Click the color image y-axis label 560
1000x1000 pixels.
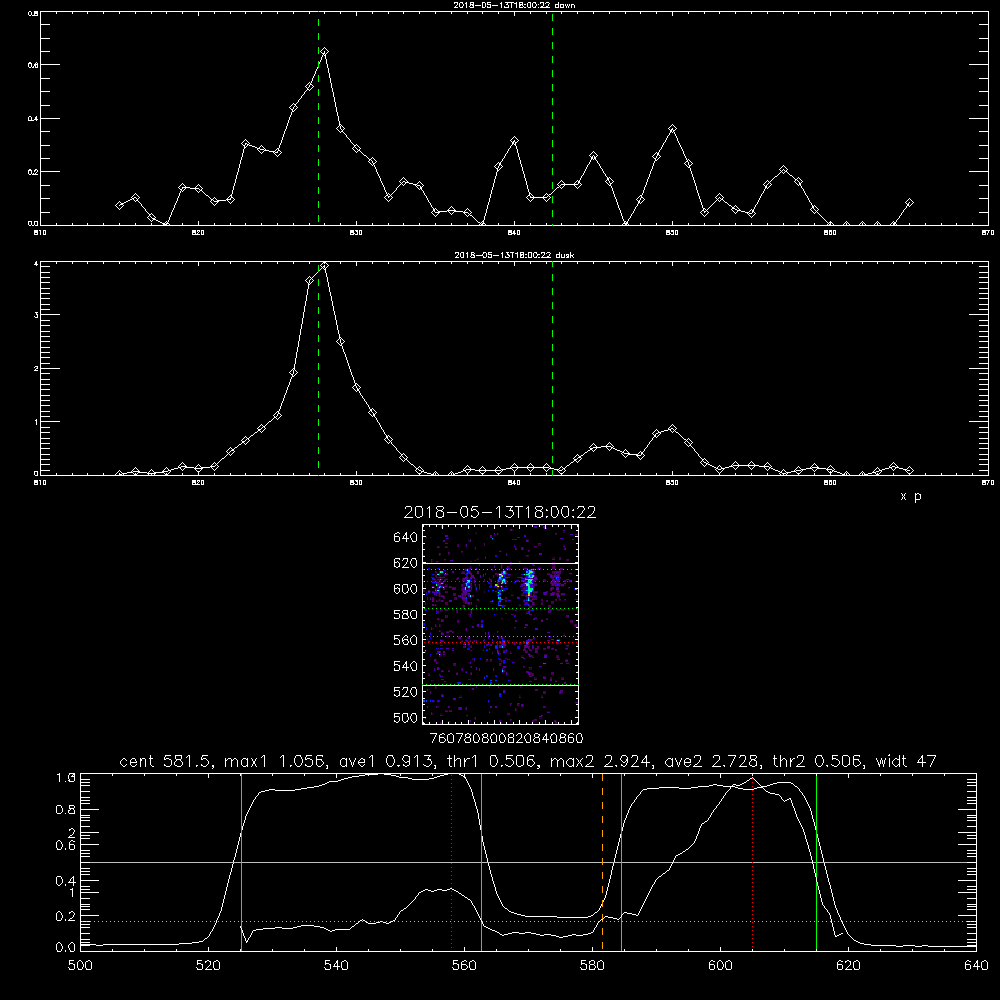406,640
